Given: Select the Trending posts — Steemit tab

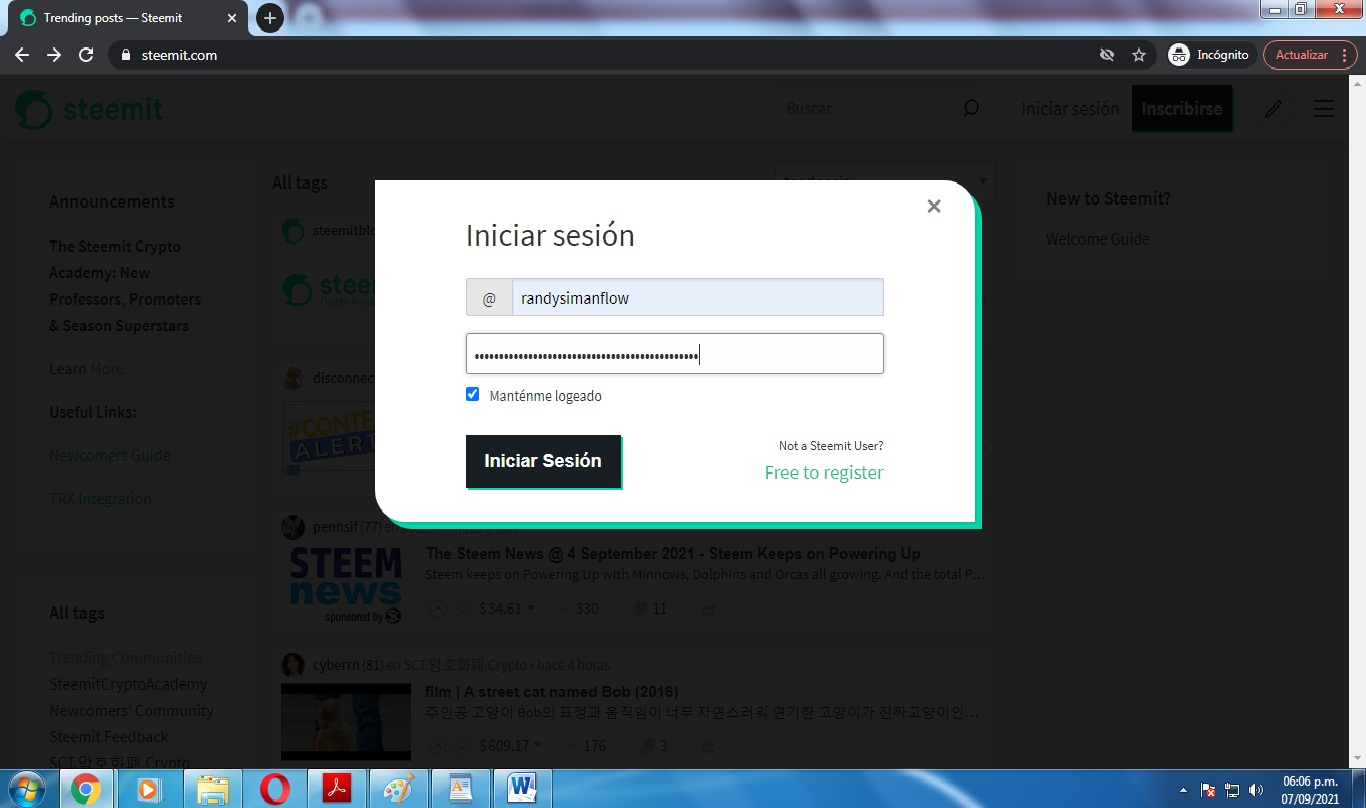Looking at the screenshot, I should click(x=128, y=18).
